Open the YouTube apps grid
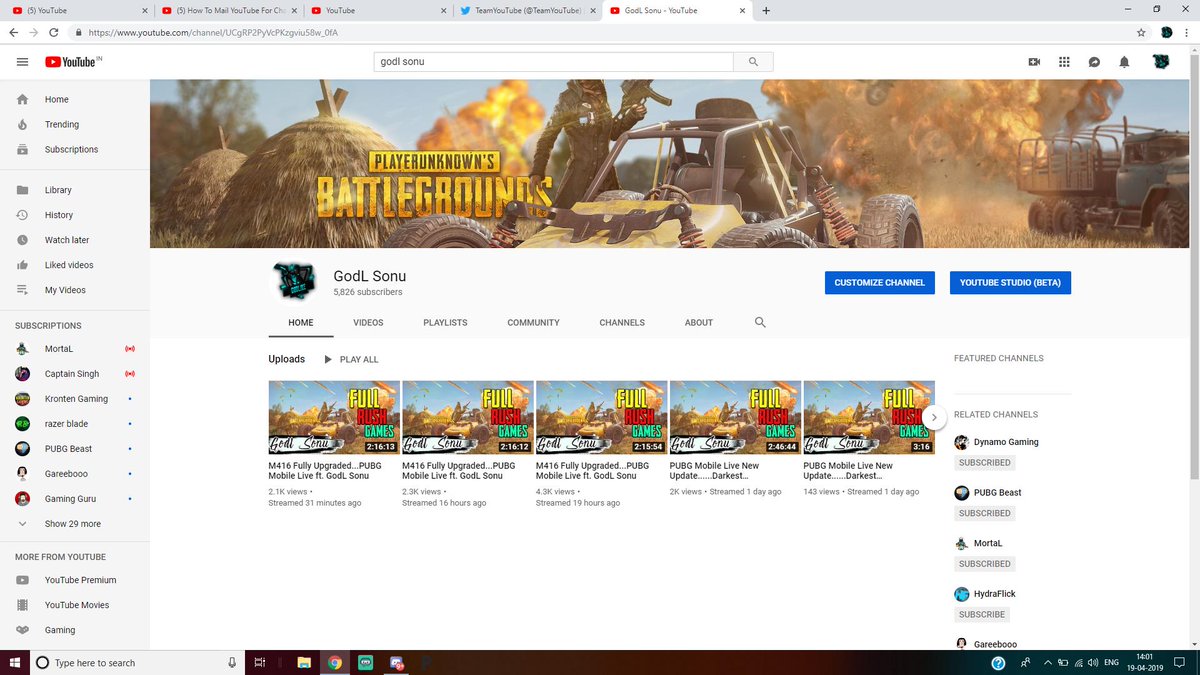Image resolution: width=1200 pixels, height=675 pixels. click(1064, 62)
